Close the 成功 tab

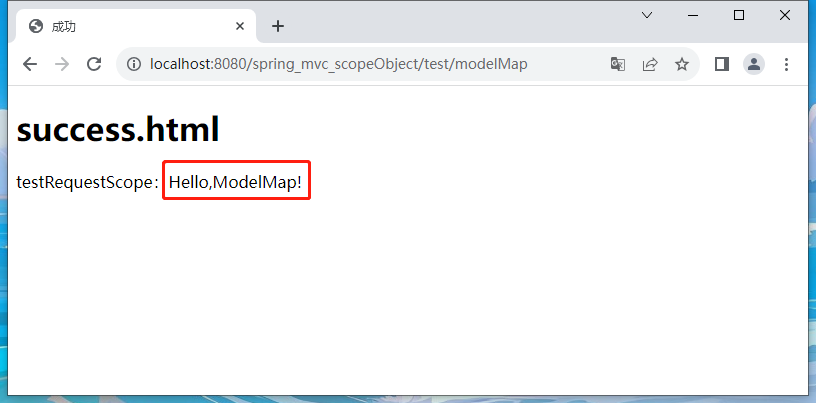pos(240,26)
